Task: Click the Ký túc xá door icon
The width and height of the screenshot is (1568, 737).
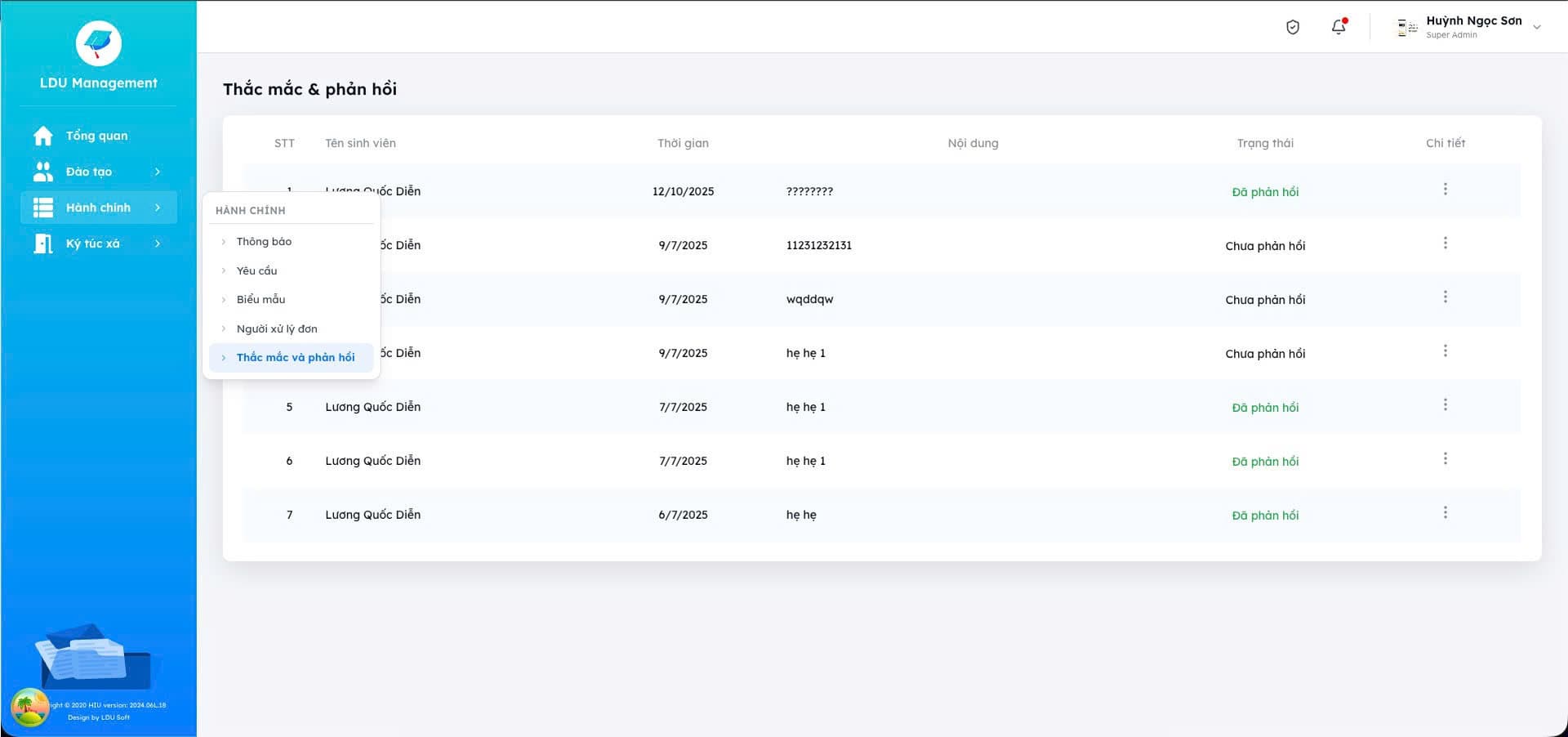Action: point(43,243)
